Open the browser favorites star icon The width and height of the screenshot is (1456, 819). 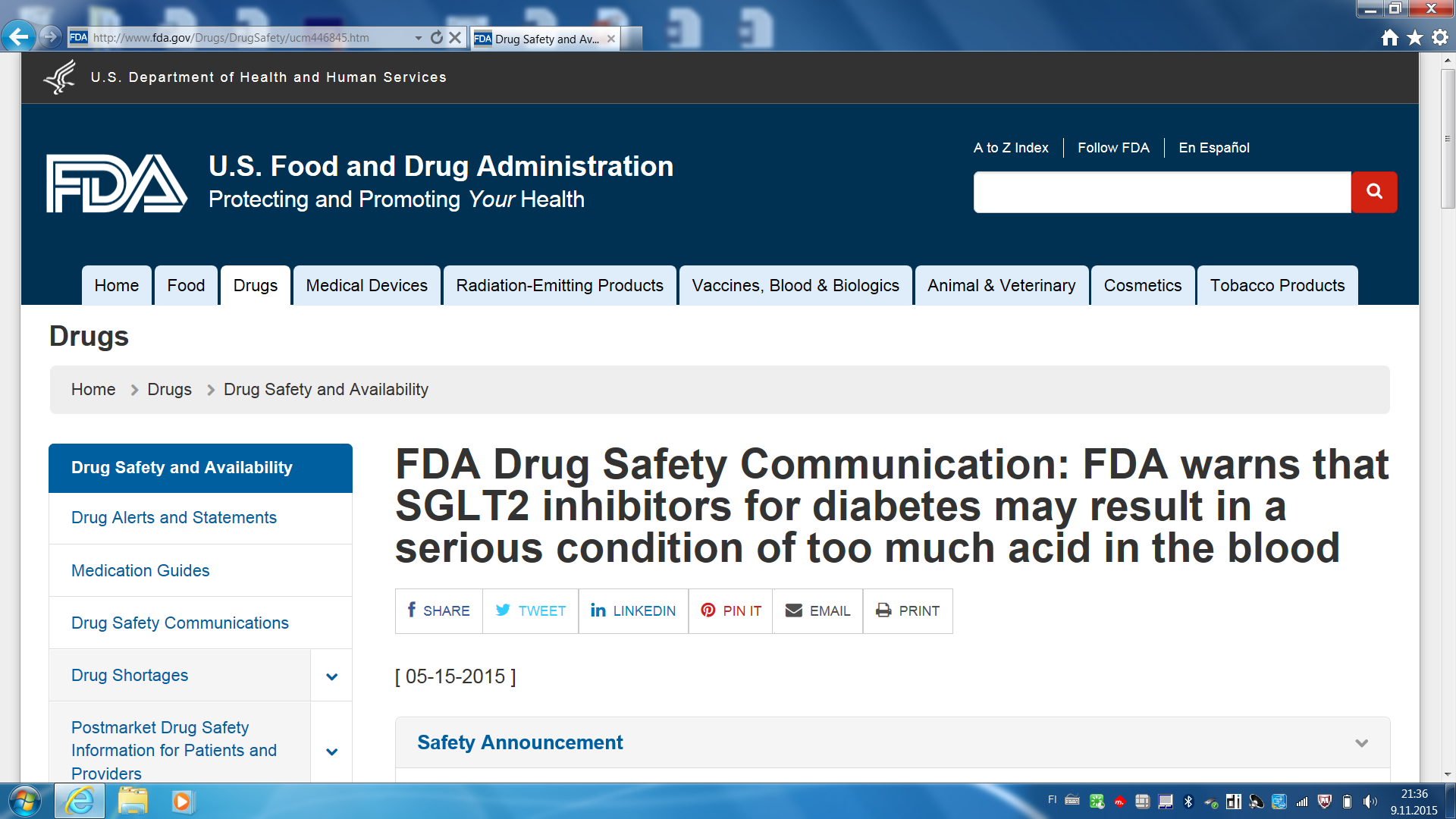tap(1414, 37)
